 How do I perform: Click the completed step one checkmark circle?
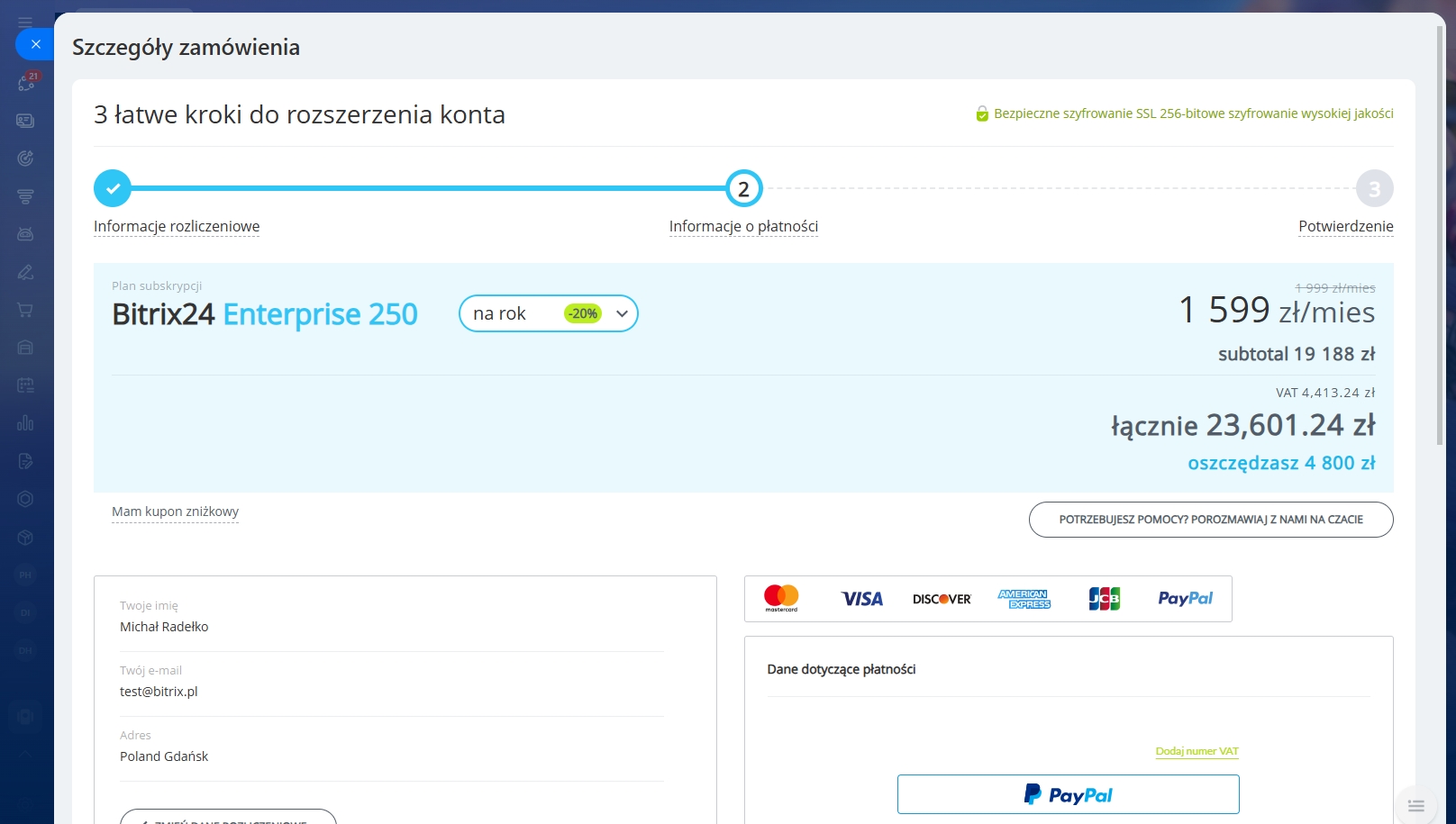[x=113, y=188]
